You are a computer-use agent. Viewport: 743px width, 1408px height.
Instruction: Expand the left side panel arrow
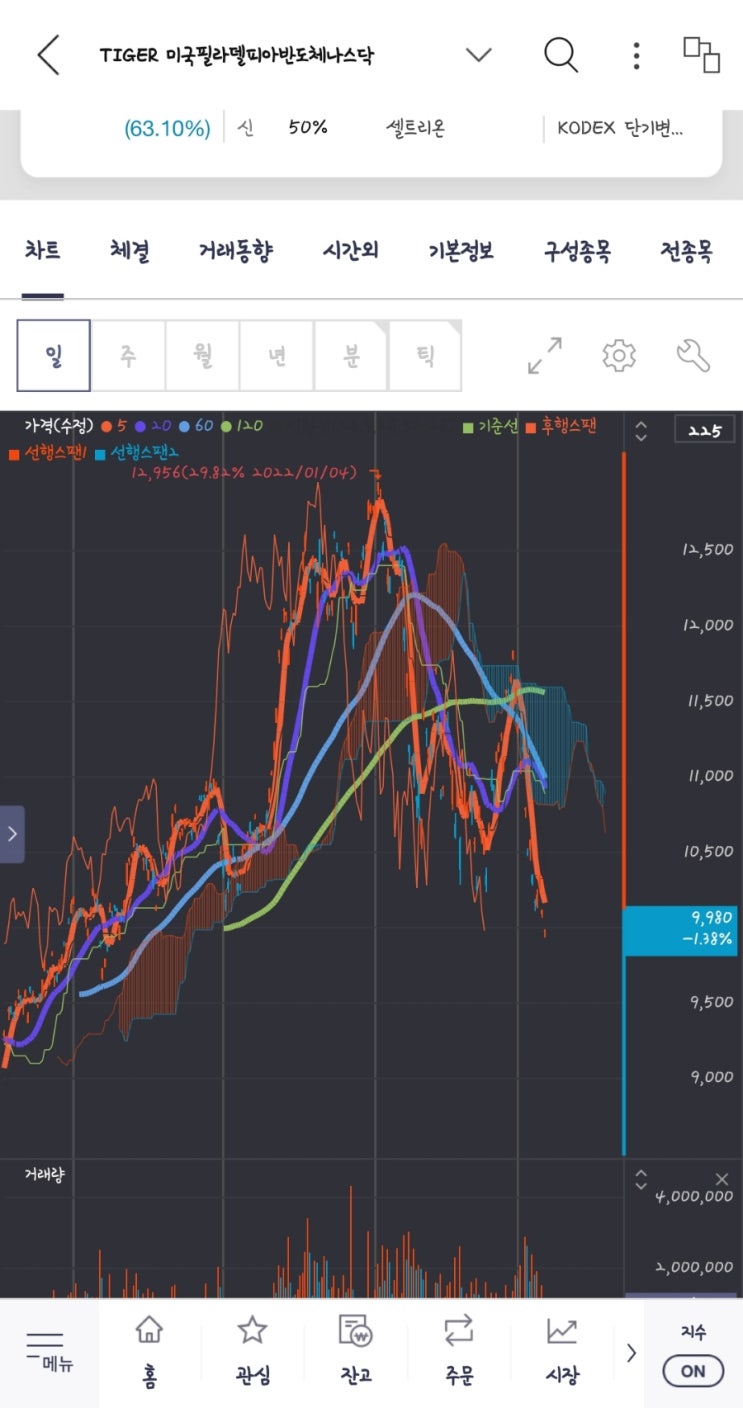pyautogui.click(x=12, y=833)
